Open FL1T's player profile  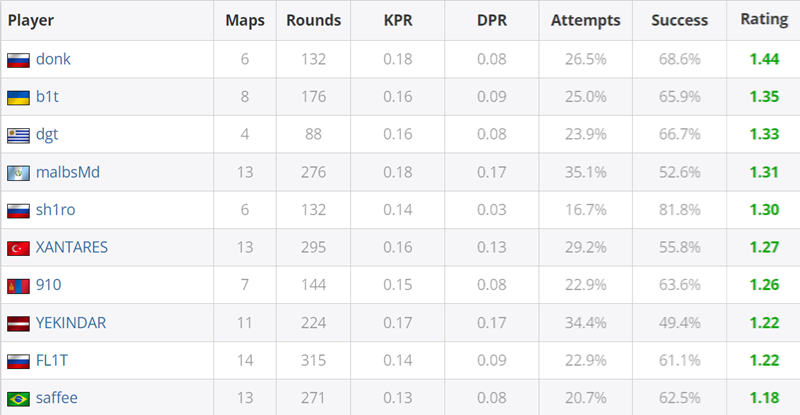52,360
